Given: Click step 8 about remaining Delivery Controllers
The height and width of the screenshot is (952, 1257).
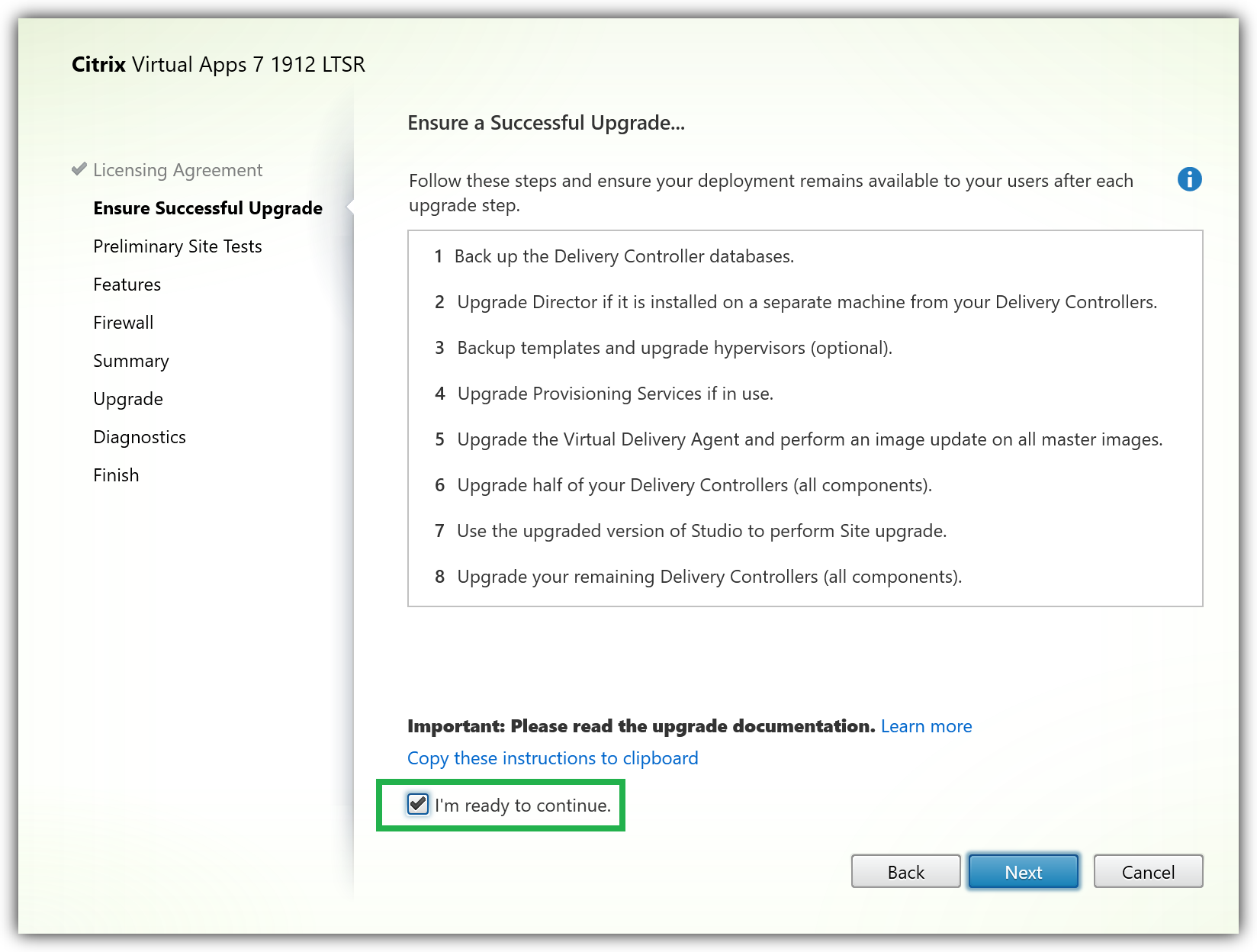Looking at the screenshot, I should coord(709,577).
